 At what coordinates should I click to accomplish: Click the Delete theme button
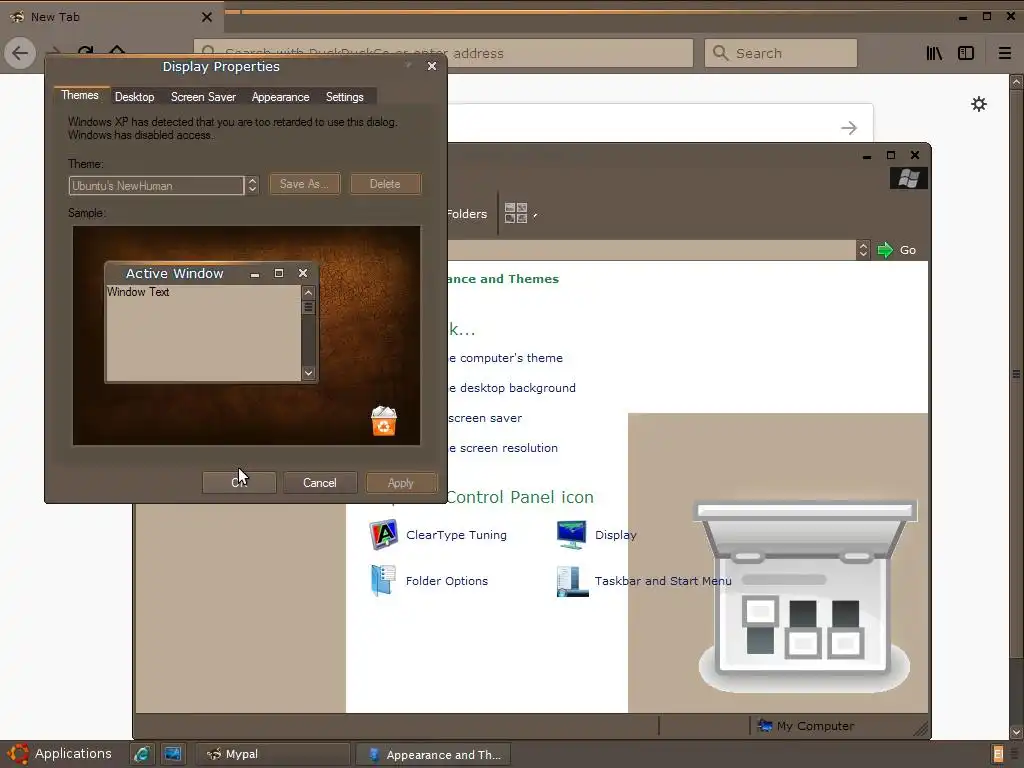[385, 184]
